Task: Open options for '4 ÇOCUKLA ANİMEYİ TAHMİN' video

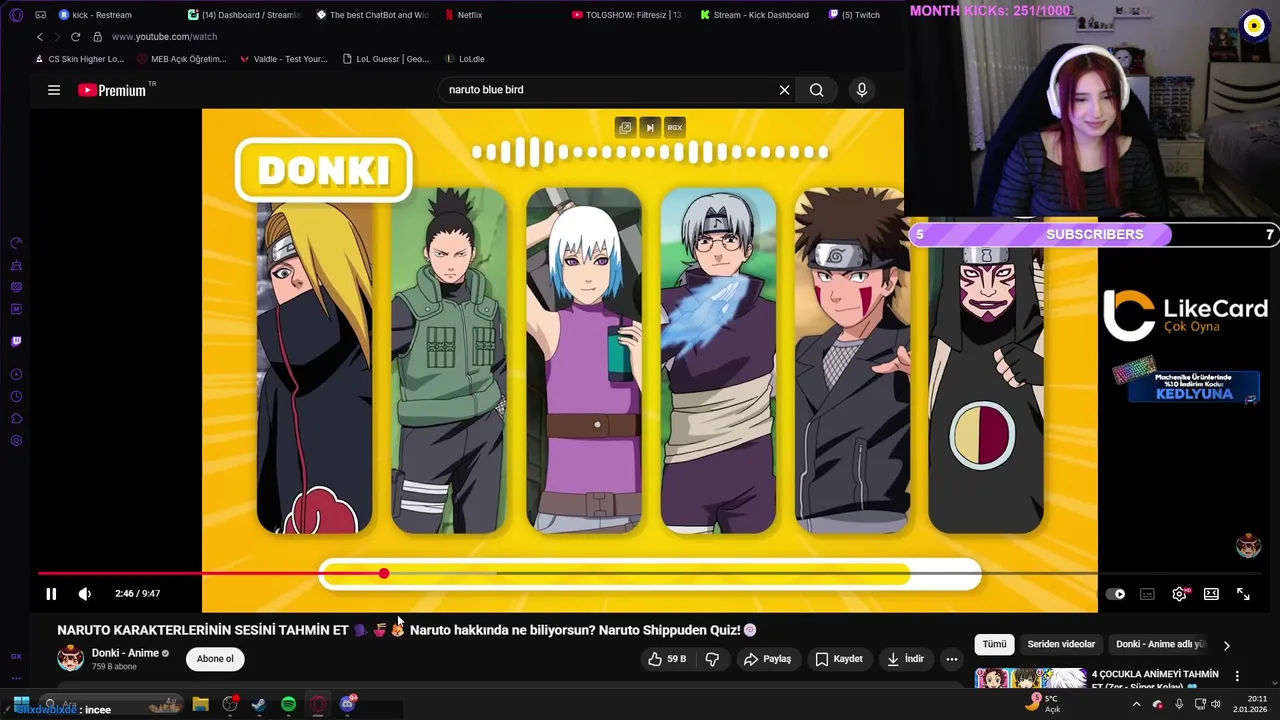Action: pyautogui.click(x=1237, y=676)
